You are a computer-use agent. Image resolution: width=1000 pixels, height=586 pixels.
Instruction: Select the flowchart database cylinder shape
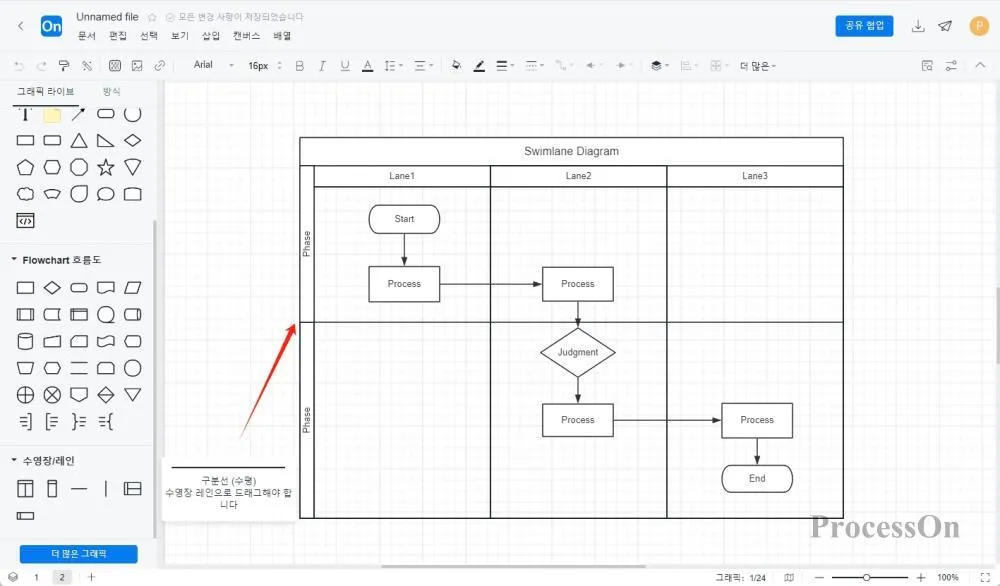pos(26,341)
